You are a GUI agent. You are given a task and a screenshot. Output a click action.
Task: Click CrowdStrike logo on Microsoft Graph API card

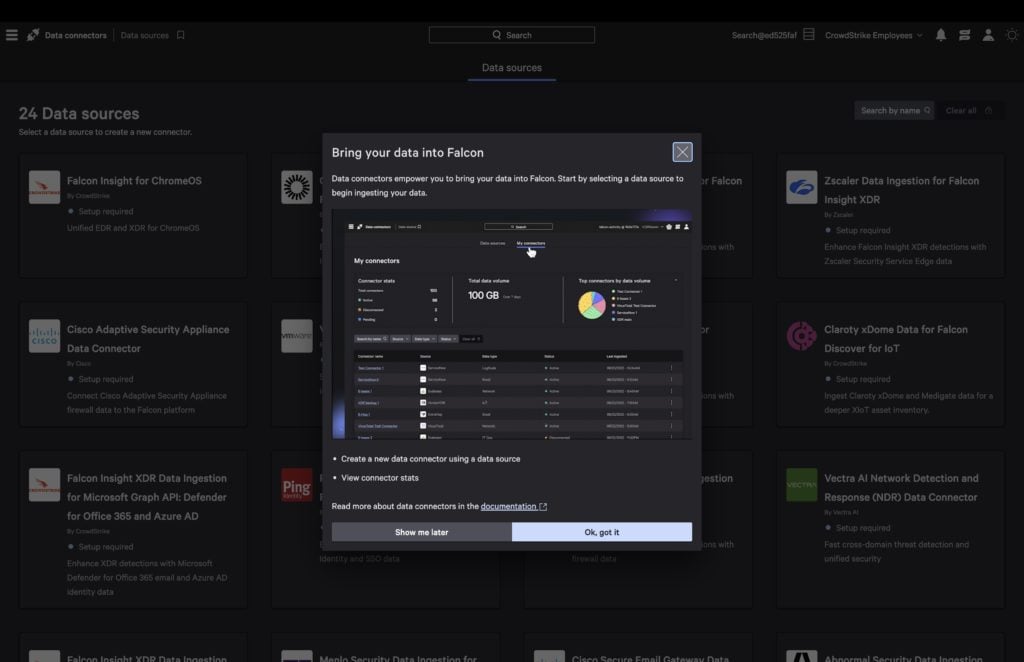(44, 485)
